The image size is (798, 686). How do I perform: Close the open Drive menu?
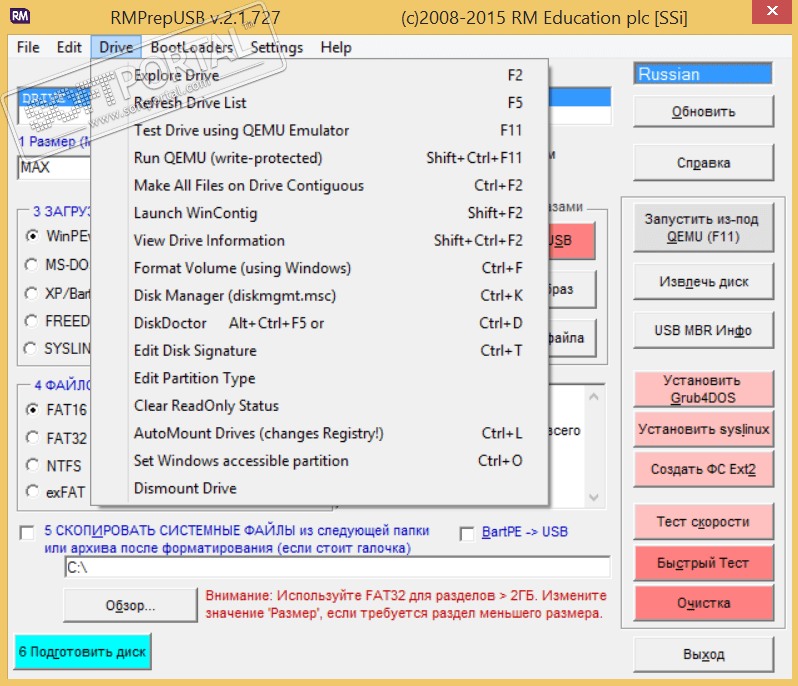coord(116,47)
